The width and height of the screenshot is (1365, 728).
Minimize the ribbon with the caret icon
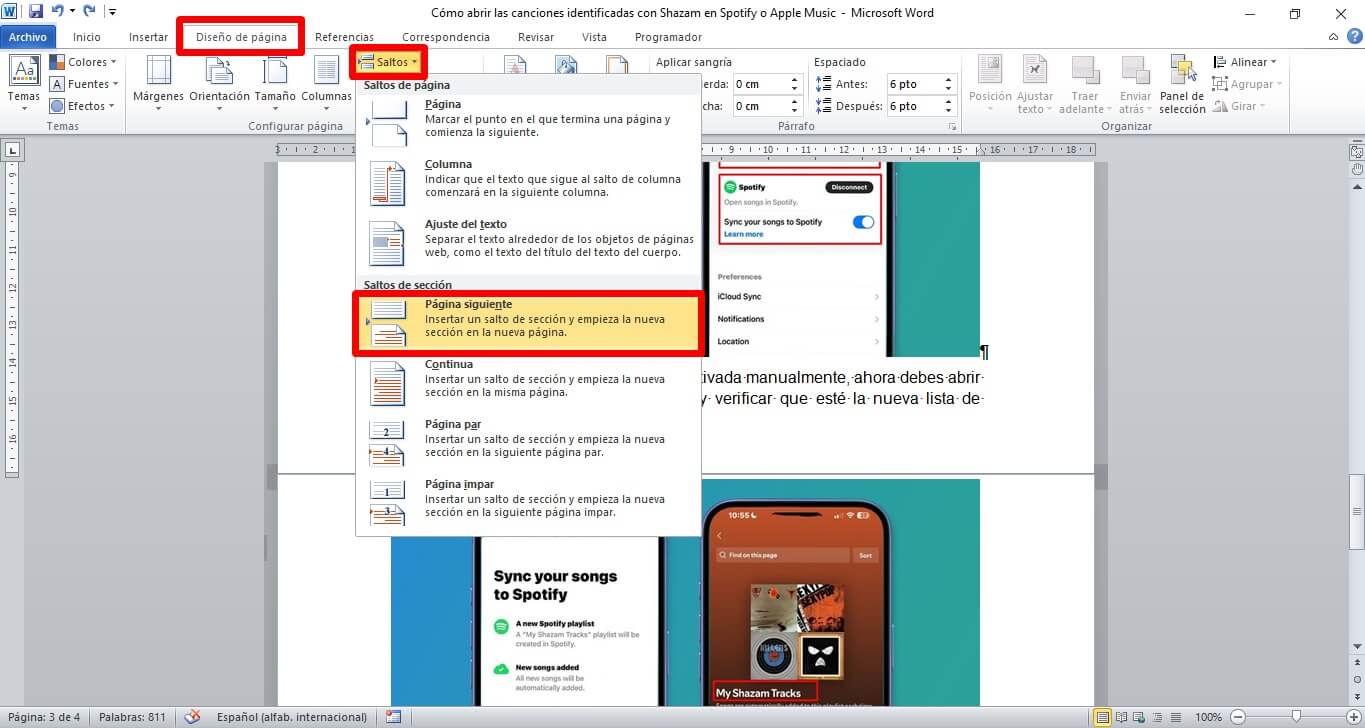pos(1335,37)
